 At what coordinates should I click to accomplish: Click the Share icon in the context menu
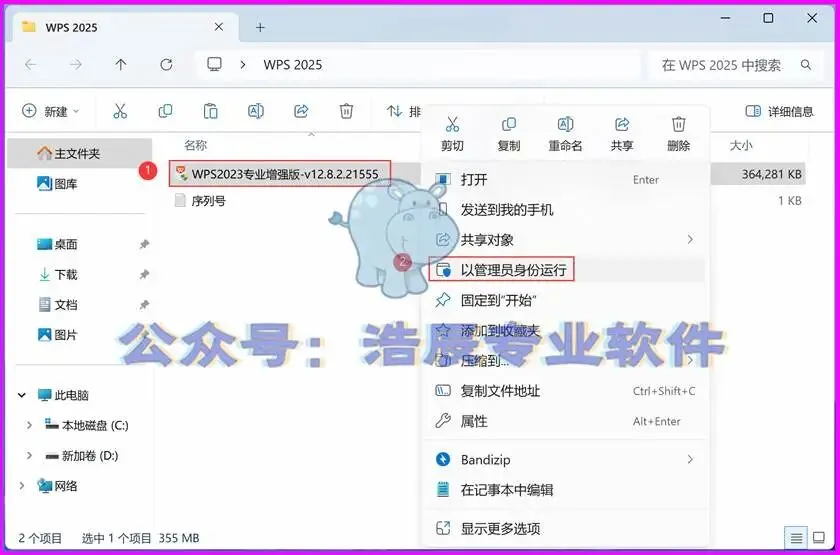[622, 124]
